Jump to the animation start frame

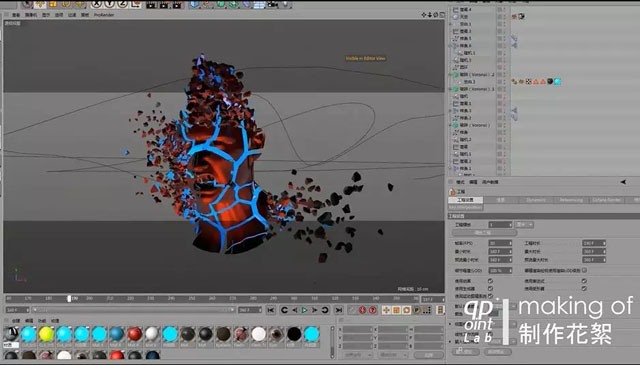[x=271, y=310]
